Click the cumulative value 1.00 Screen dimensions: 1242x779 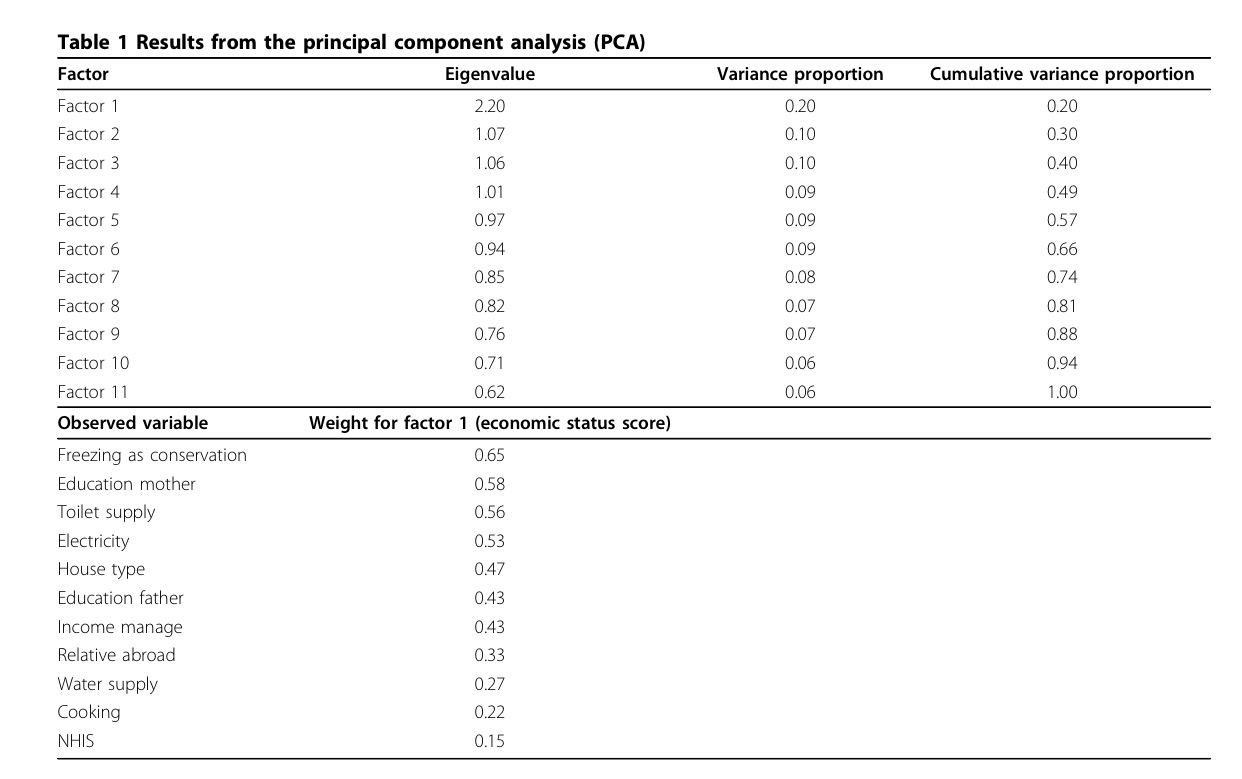tap(1062, 392)
